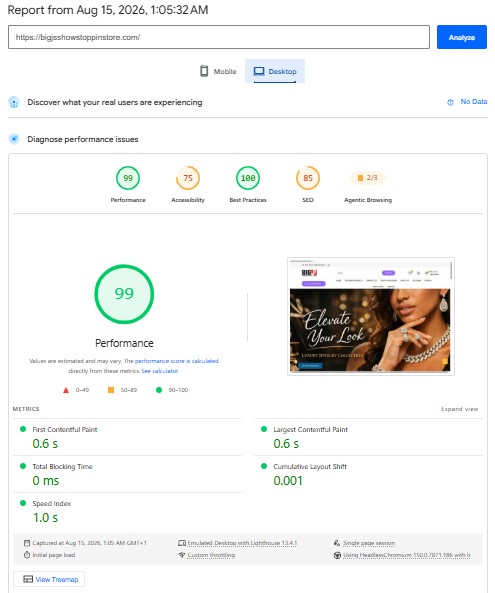Screen dimensions: 495x593
Task: Click the Analyze button
Action: tap(461, 37)
